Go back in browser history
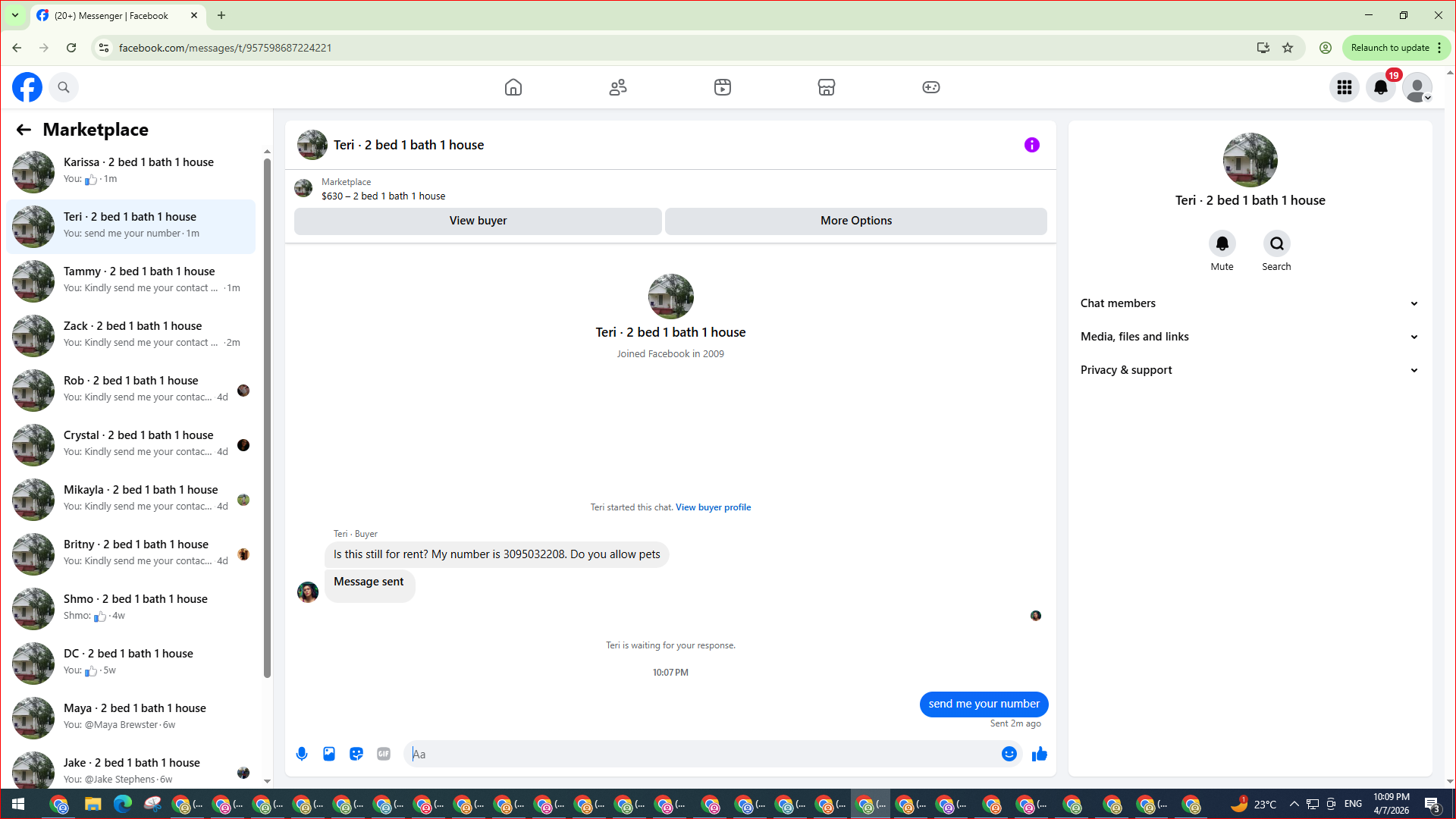Viewport: 1456px width, 819px height. click(x=17, y=48)
